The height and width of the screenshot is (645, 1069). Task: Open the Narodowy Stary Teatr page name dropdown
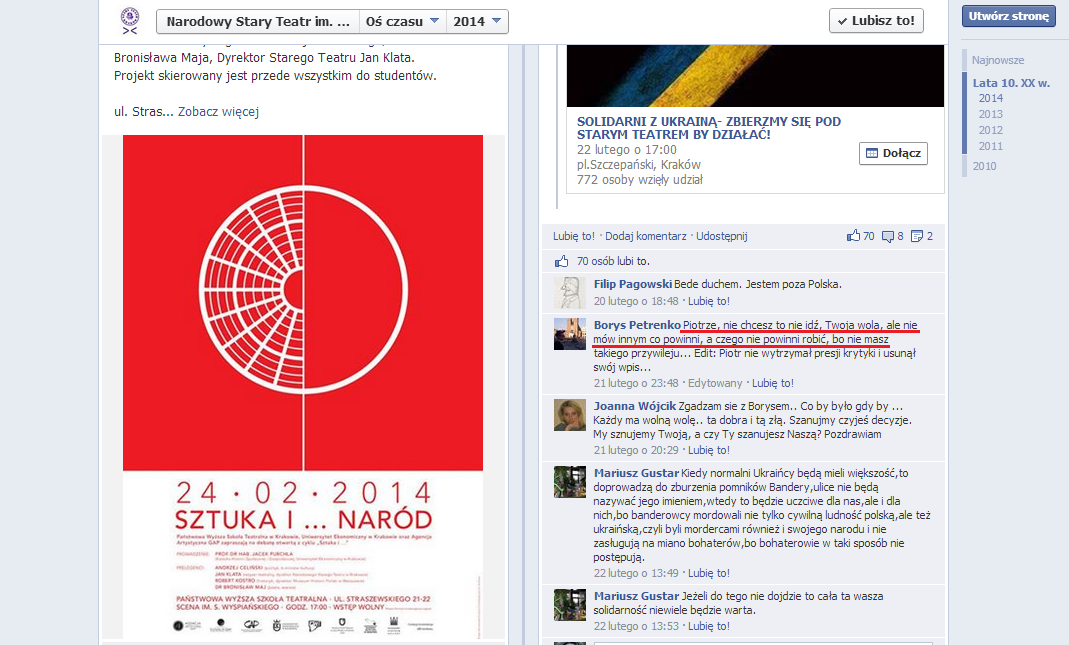(x=258, y=21)
